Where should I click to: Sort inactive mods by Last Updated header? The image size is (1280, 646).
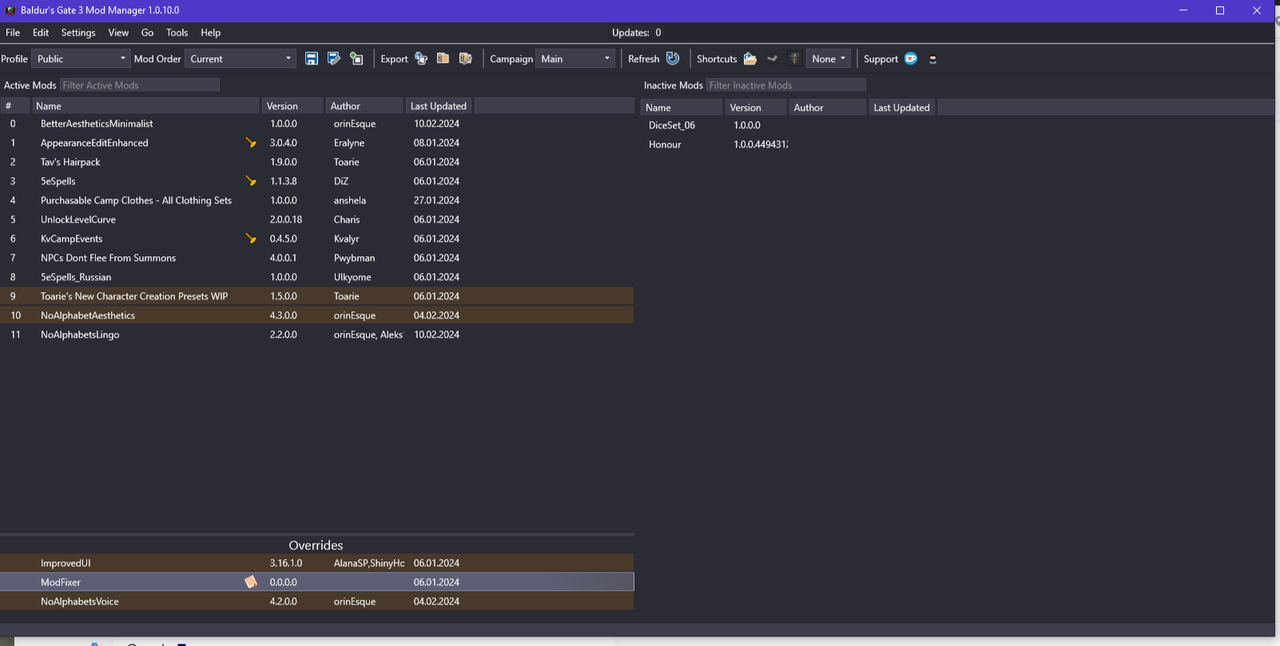[x=902, y=108]
